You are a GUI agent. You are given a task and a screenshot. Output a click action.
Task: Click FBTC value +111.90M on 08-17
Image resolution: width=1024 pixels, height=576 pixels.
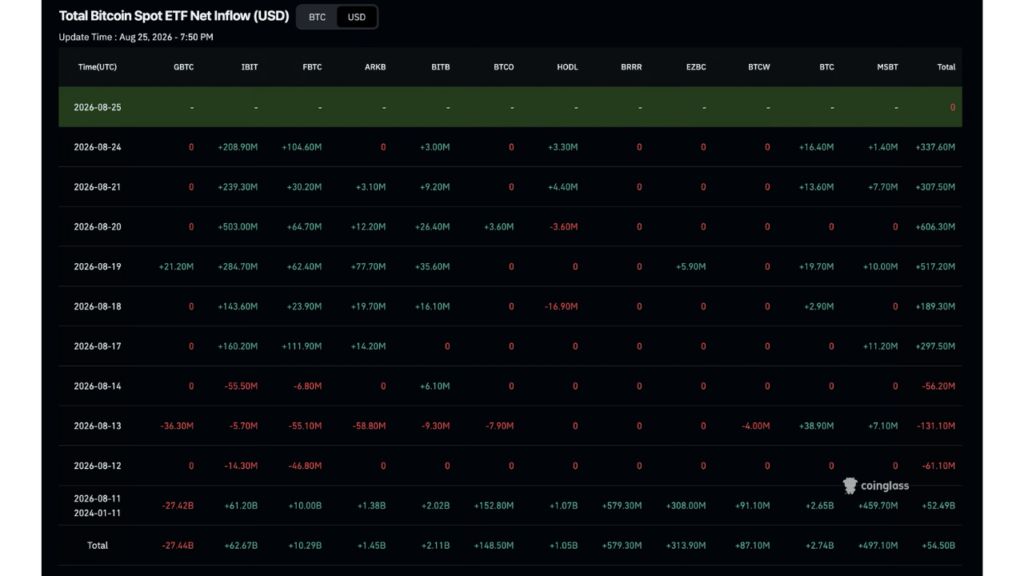(302, 346)
